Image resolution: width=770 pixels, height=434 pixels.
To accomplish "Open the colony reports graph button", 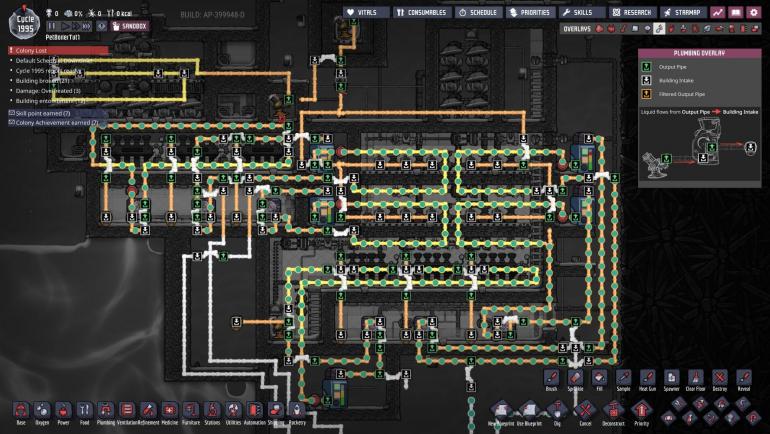I will click(718, 12).
